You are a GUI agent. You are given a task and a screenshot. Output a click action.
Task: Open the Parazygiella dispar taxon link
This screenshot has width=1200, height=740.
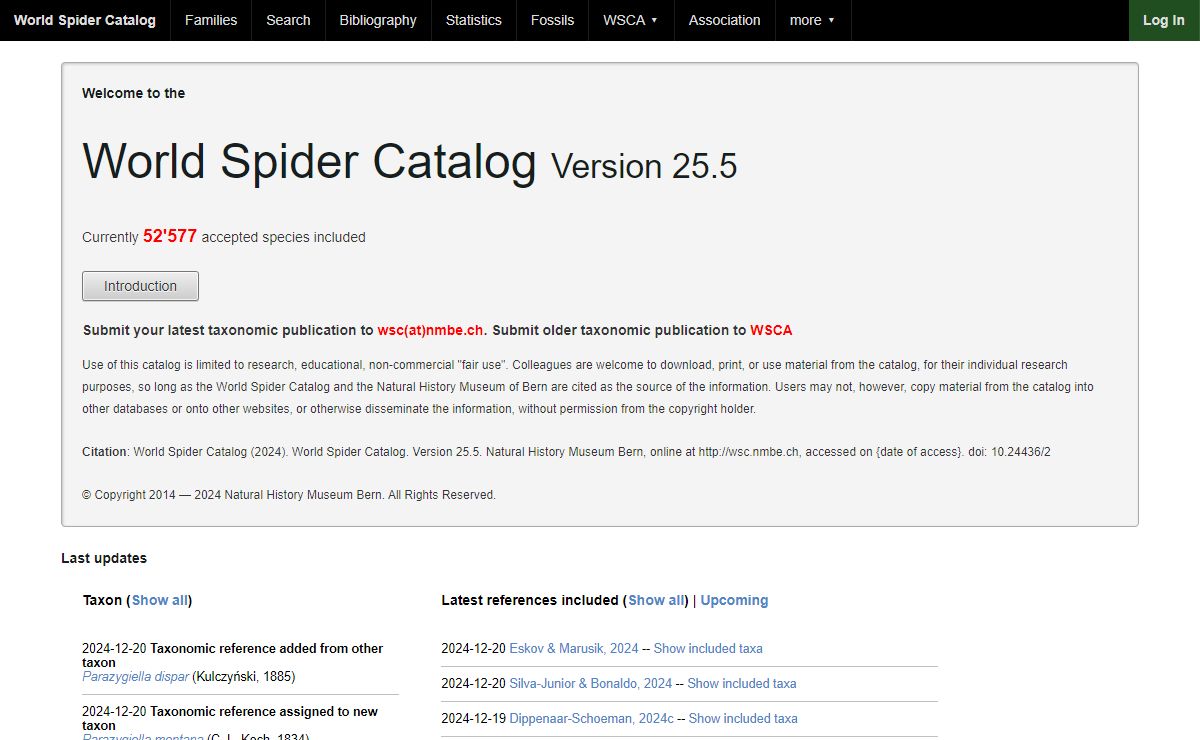135,676
